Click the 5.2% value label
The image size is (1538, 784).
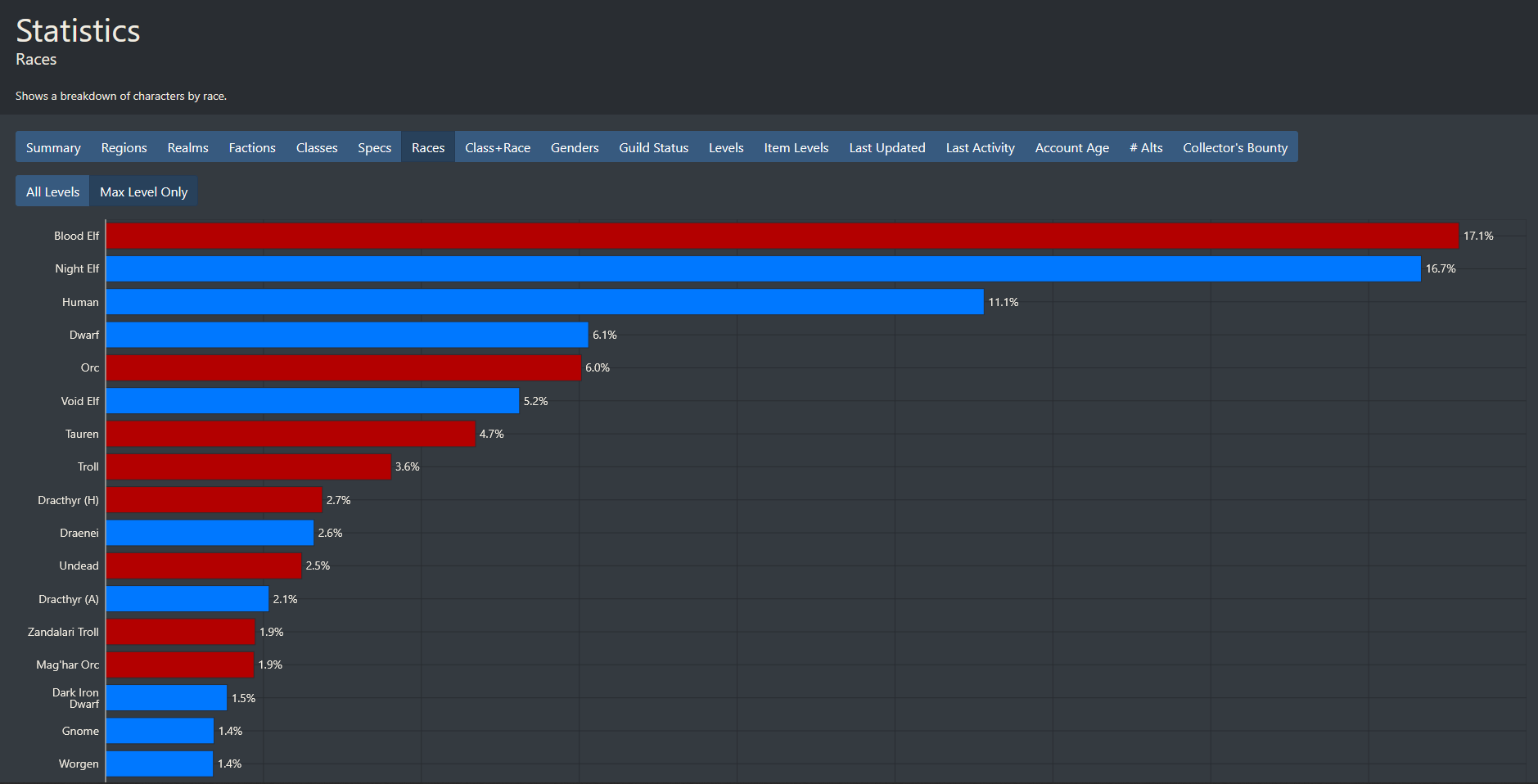click(536, 401)
